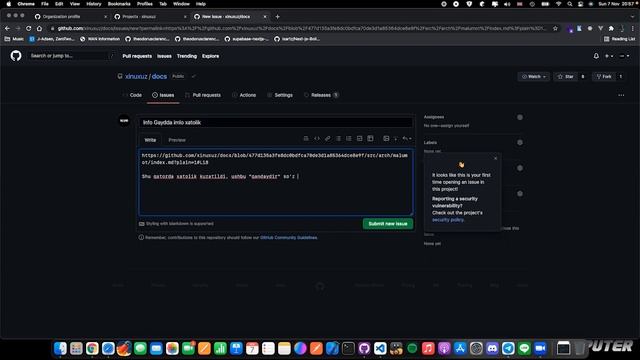Go to Trending in the top navigation
Screen dimensions: 640x360
pos(187,56)
